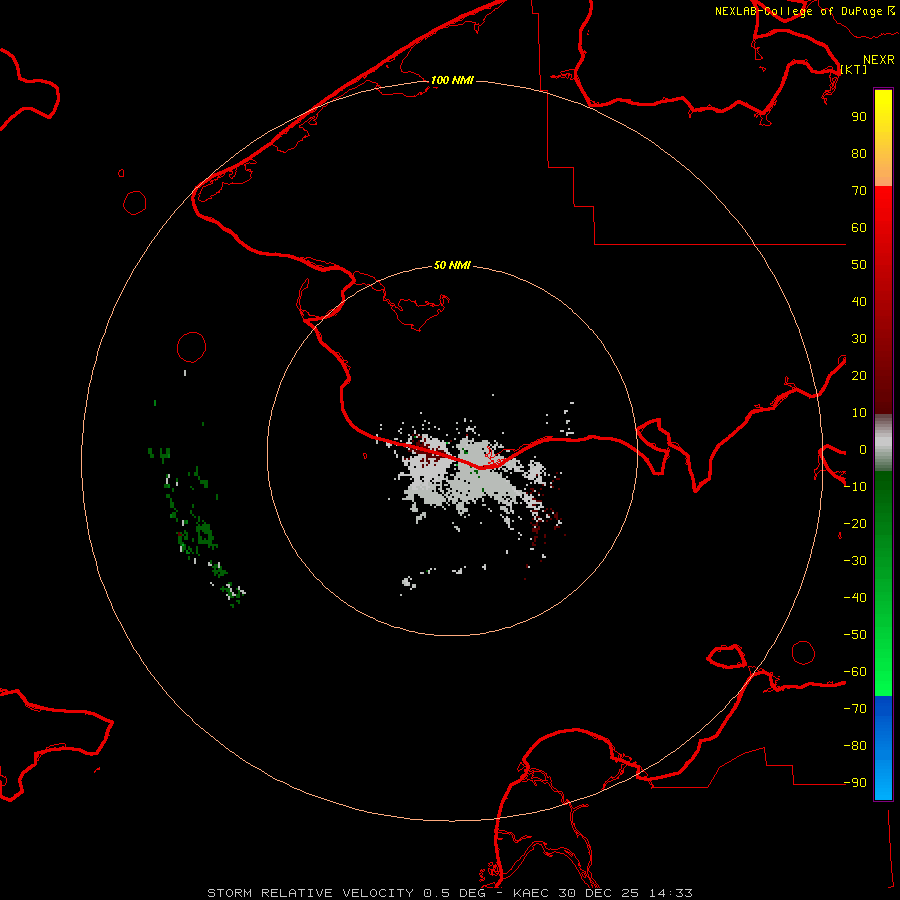Click the 10 value on the velocity scale
900x900 pixels.
859,413
